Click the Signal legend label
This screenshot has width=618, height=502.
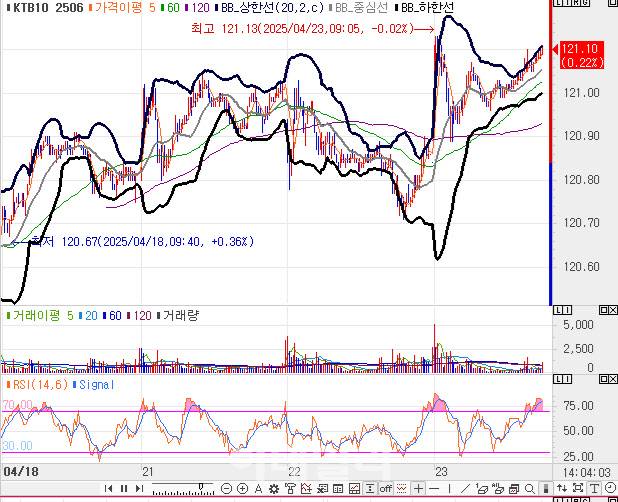coord(93,385)
